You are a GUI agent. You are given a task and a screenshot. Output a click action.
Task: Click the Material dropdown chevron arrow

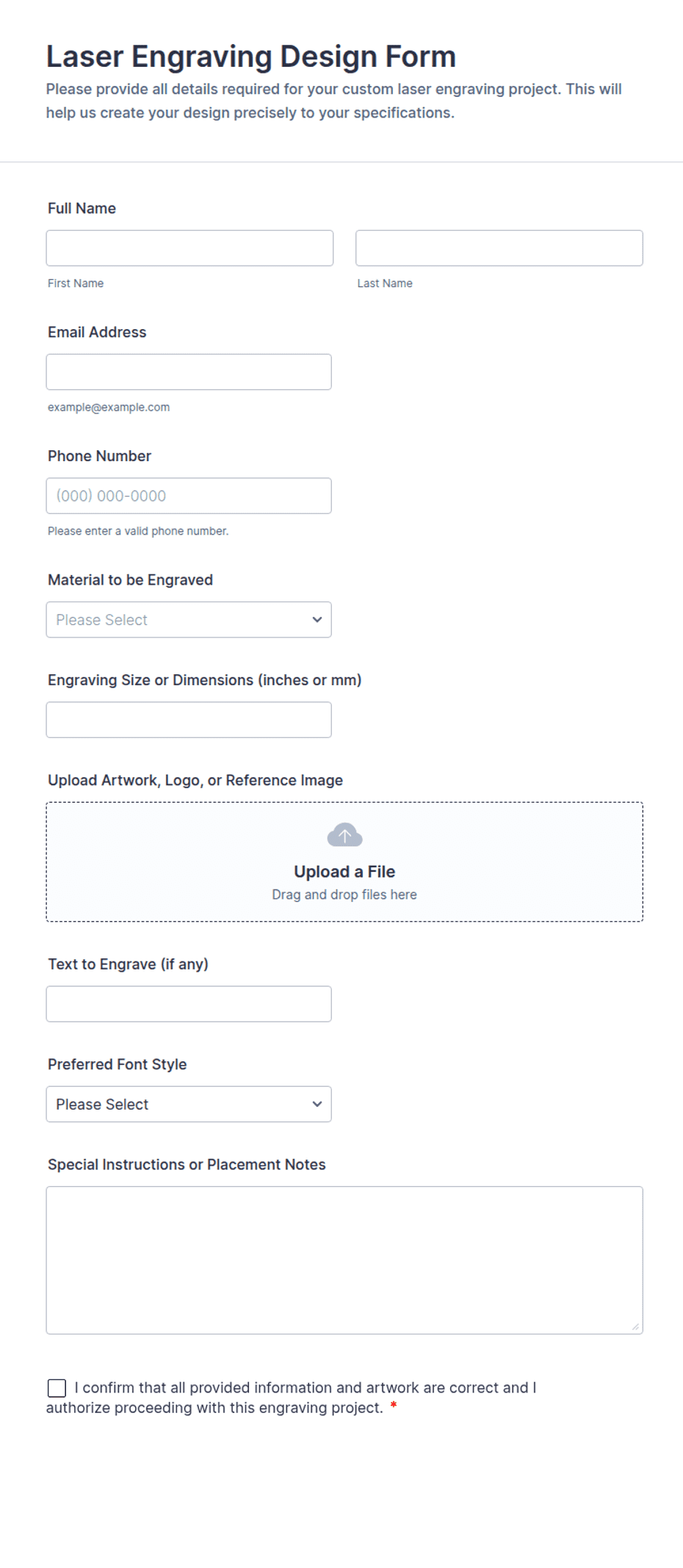317,620
